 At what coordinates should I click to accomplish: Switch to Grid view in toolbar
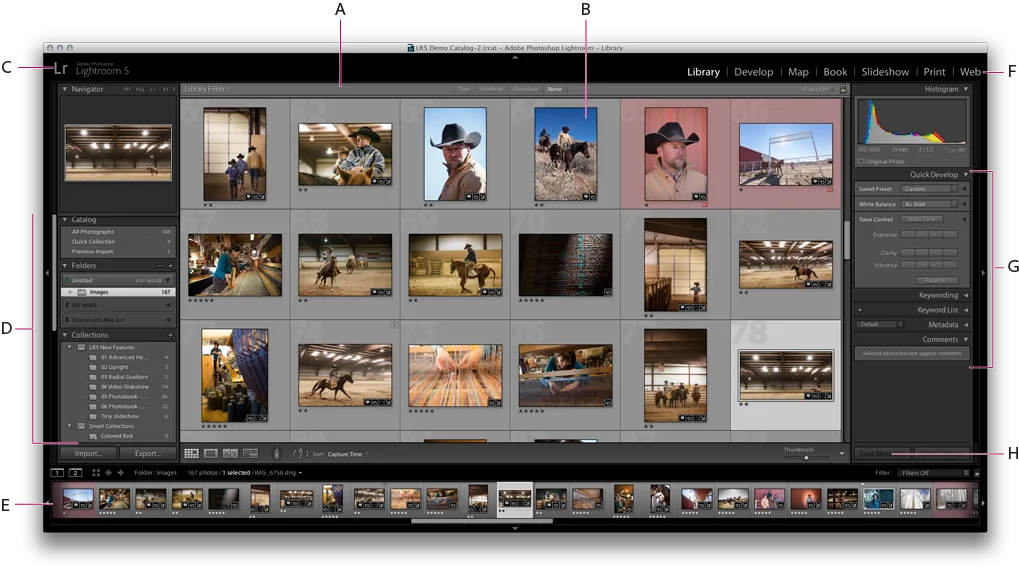pyautogui.click(x=191, y=454)
